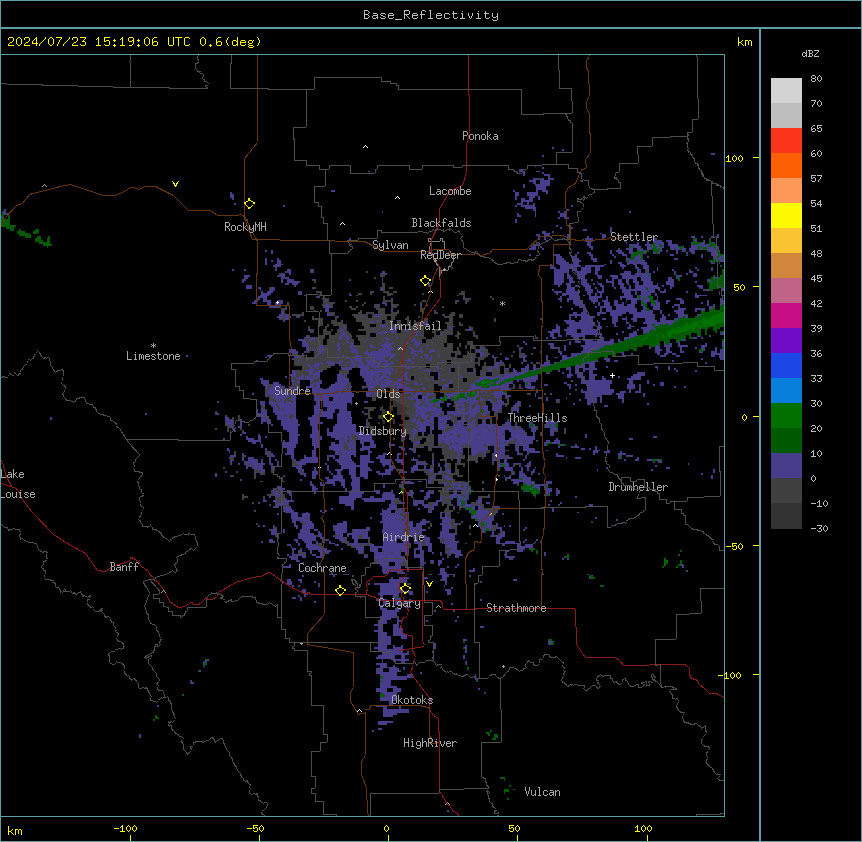Click the -50 tick on bottom axis
Screen dimensions: 862x842
tap(255, 828)
